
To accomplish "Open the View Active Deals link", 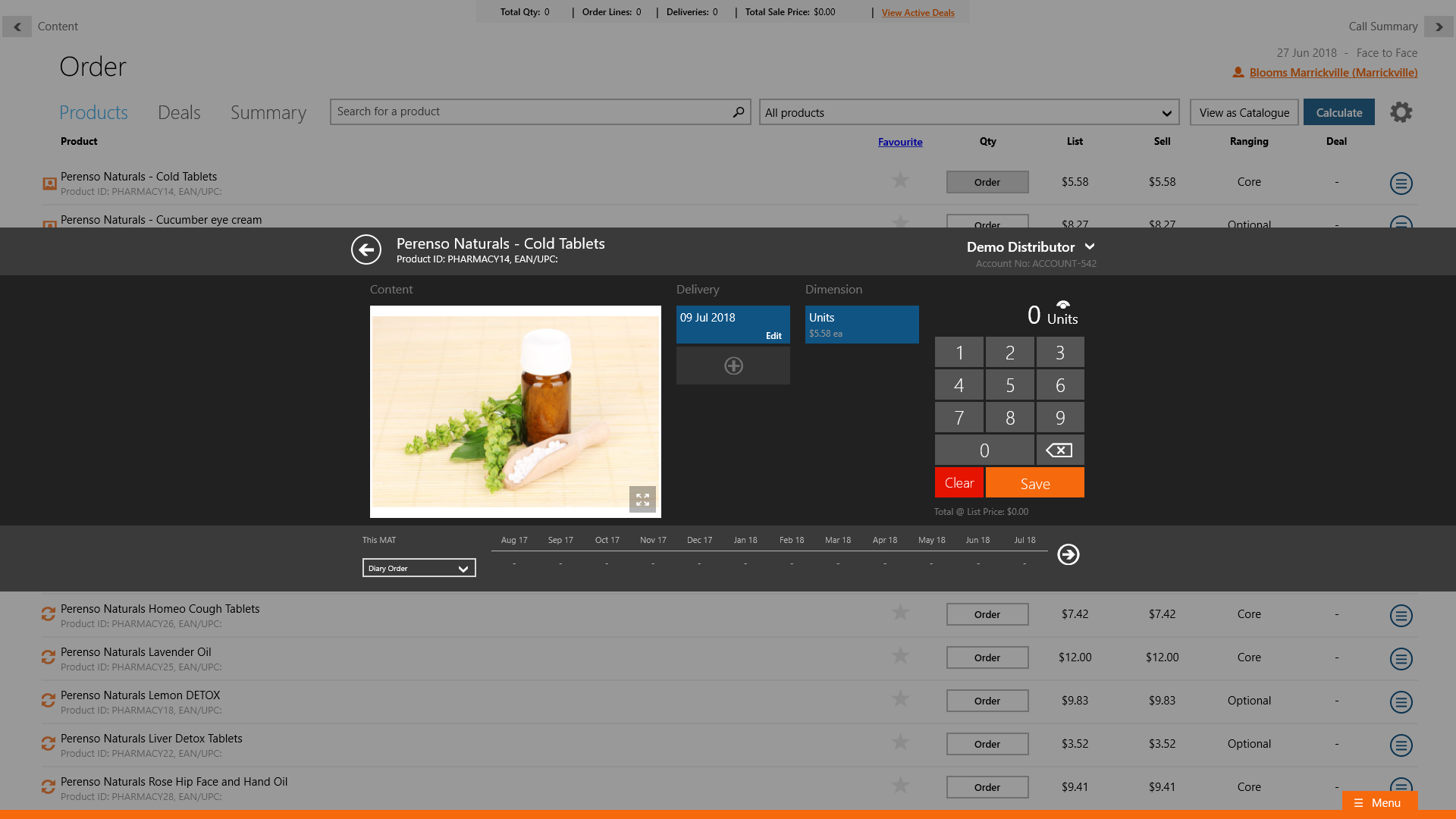I will tap(918, 13).
